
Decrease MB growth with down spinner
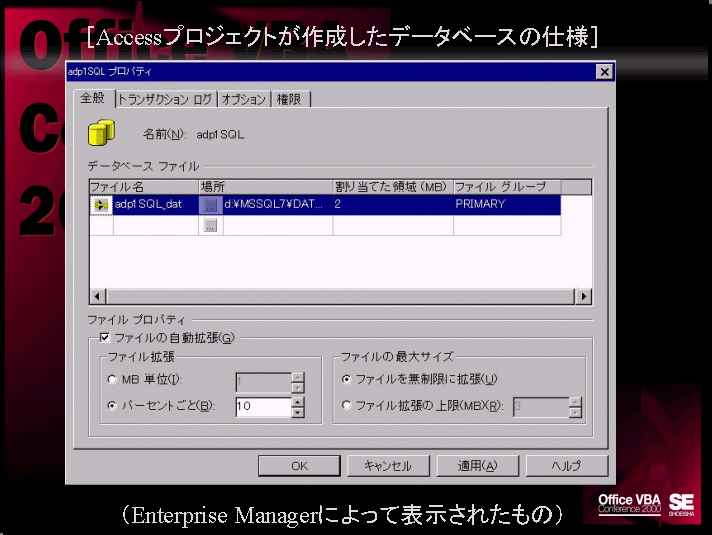coord(297,387)
